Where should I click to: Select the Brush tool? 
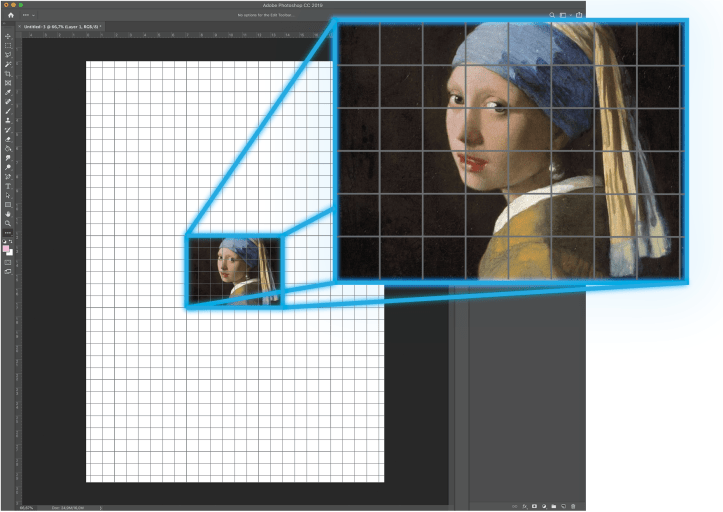coord(9,111)
